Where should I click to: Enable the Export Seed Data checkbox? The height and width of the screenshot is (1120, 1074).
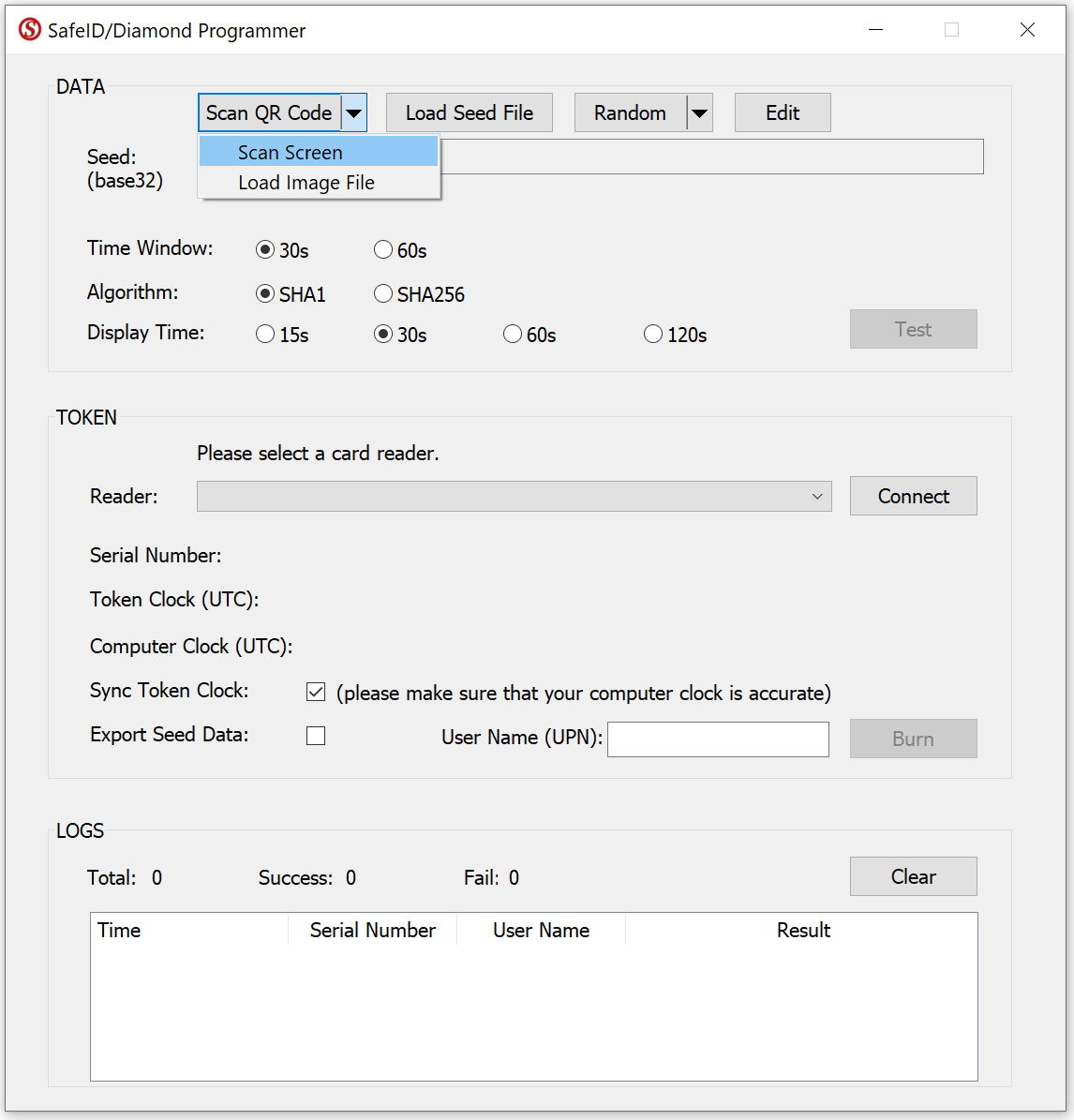tap(316, 737)
